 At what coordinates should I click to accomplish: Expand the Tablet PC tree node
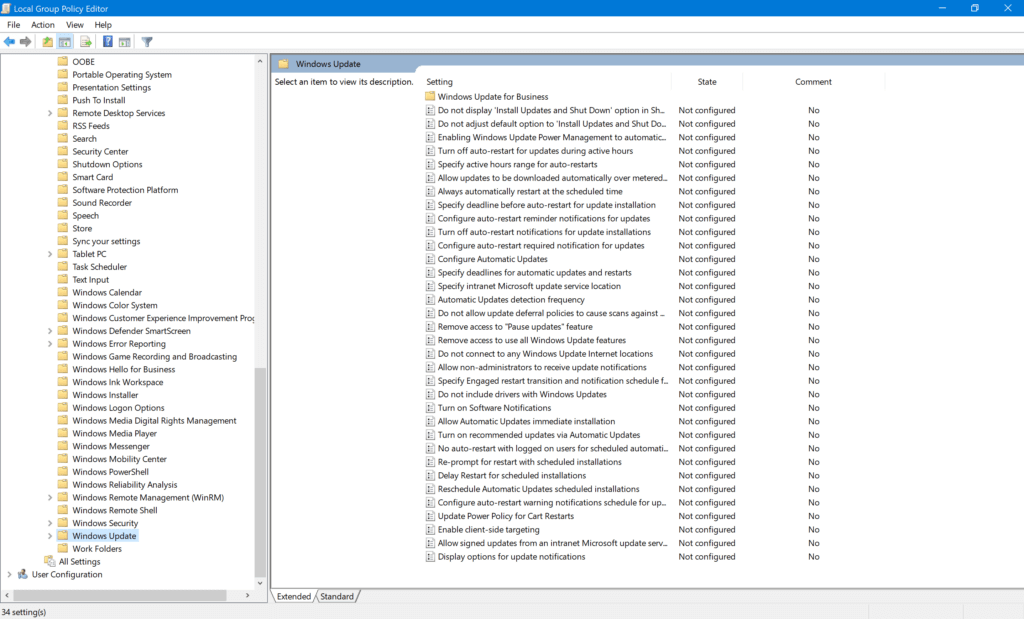tap(50, 254)
